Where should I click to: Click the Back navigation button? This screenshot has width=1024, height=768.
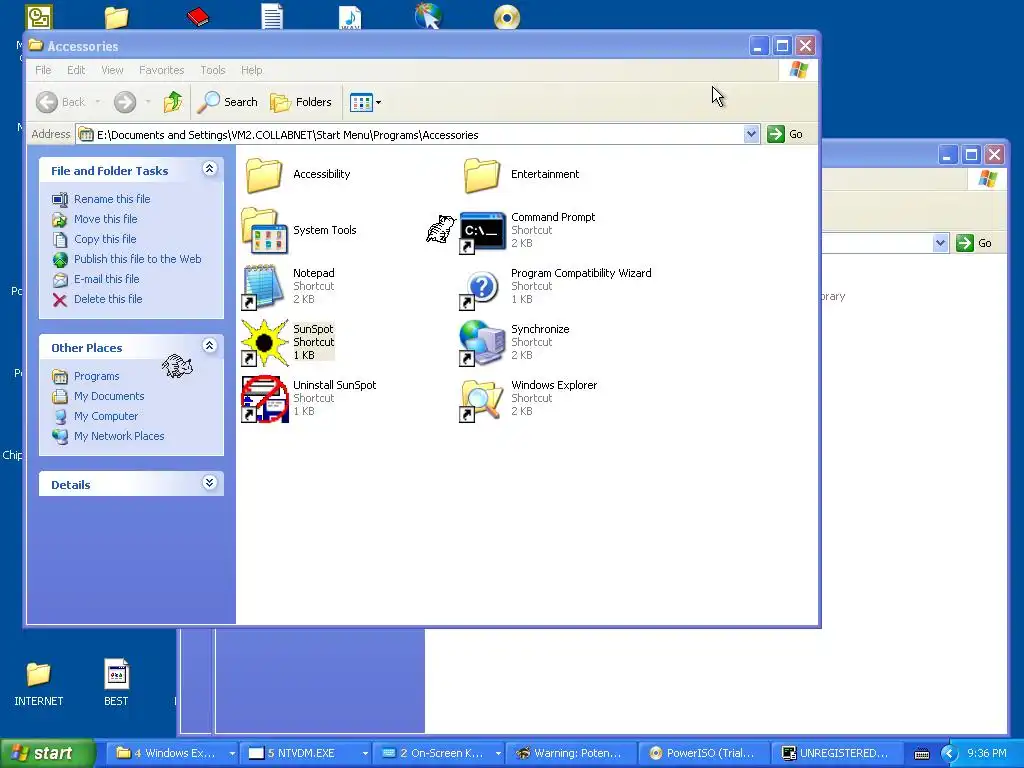[60, 102]
